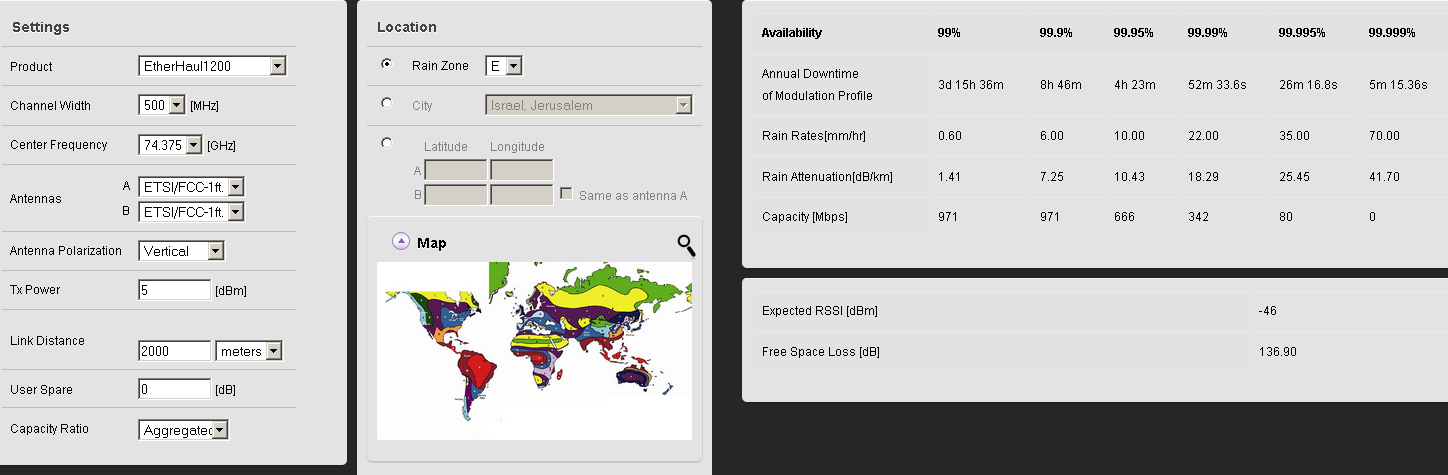The width and height of the screenshot is (1448, 475).
Task: Select the Rain Zone radio button
Action: click(387, 64)
